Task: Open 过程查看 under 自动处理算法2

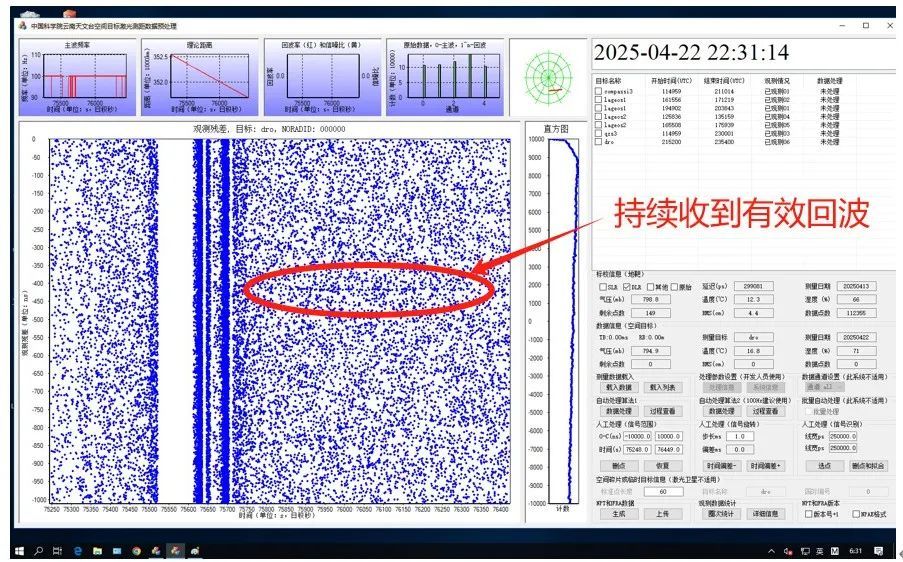Action: click(x=766, y=411)
